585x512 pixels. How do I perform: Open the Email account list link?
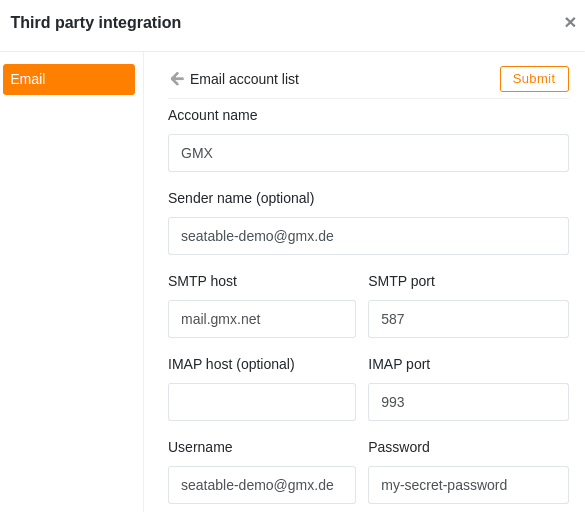(244, 79)
